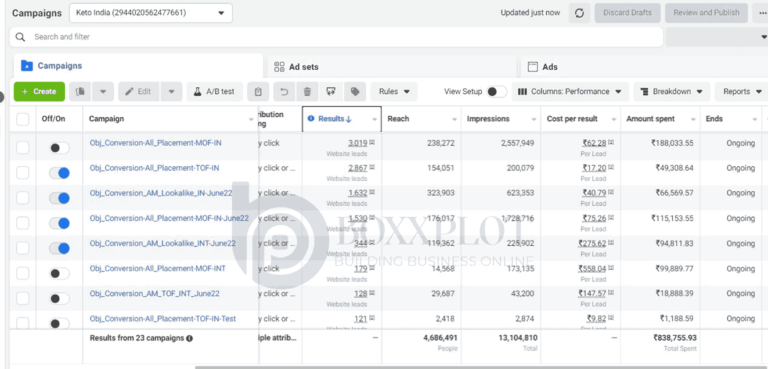Turn off Obj_Conversion_AM_Lookalike_INT-June22 campaign switch
The height and width of the screenshot is (369, 768).
59,248
